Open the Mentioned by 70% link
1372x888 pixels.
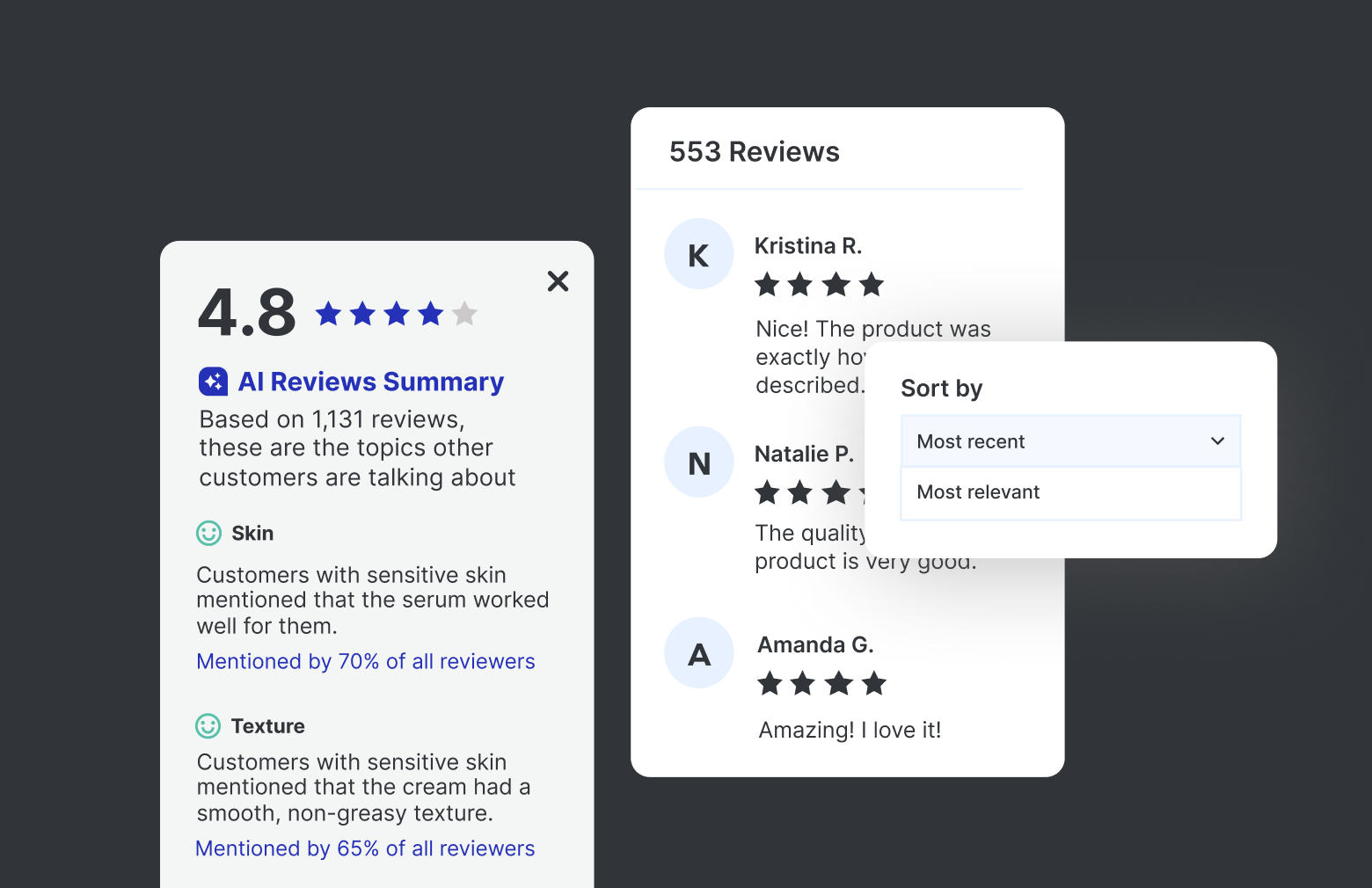coord(366,661)
